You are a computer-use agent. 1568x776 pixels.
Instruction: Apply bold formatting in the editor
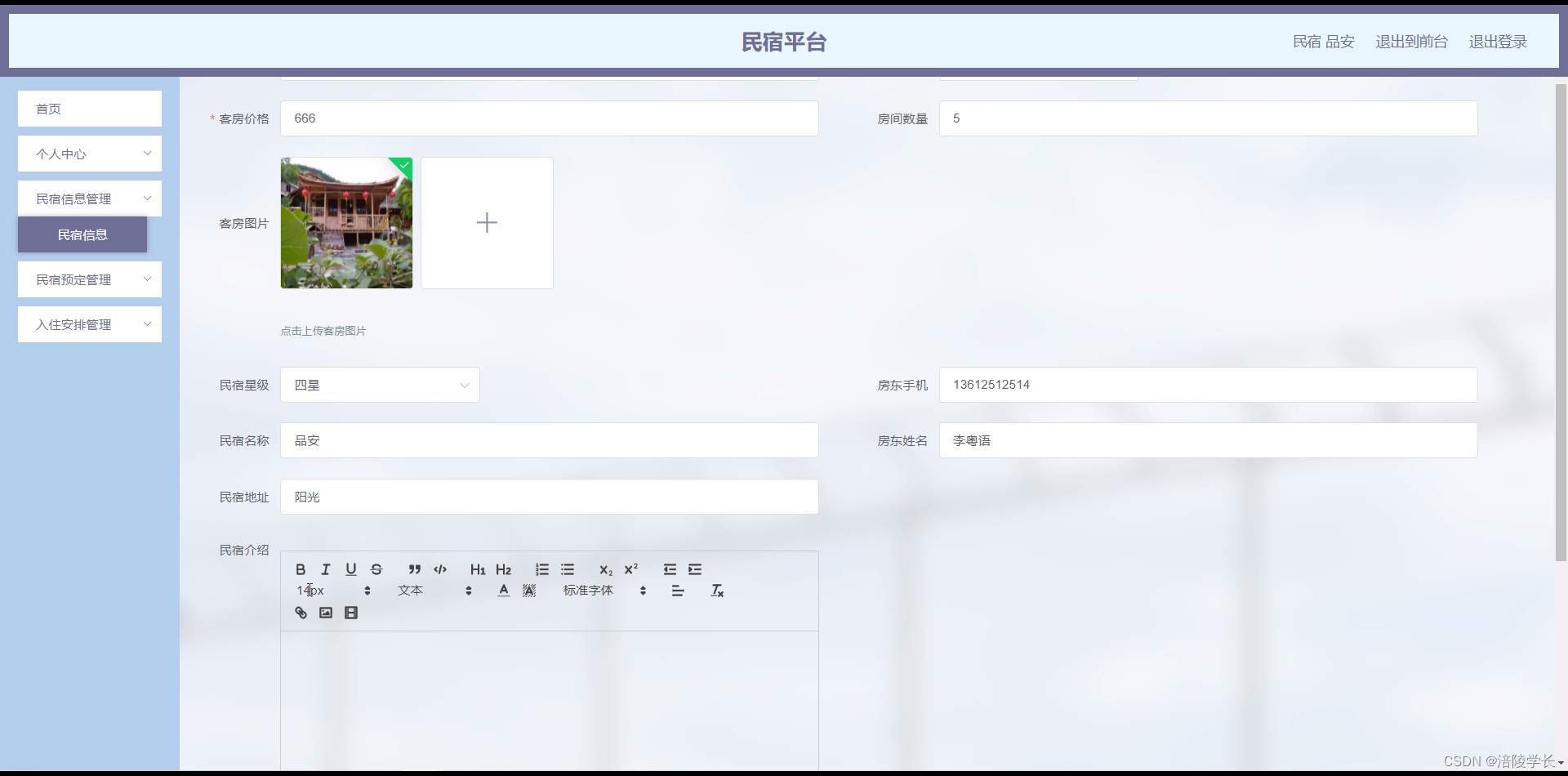[300, 569]
